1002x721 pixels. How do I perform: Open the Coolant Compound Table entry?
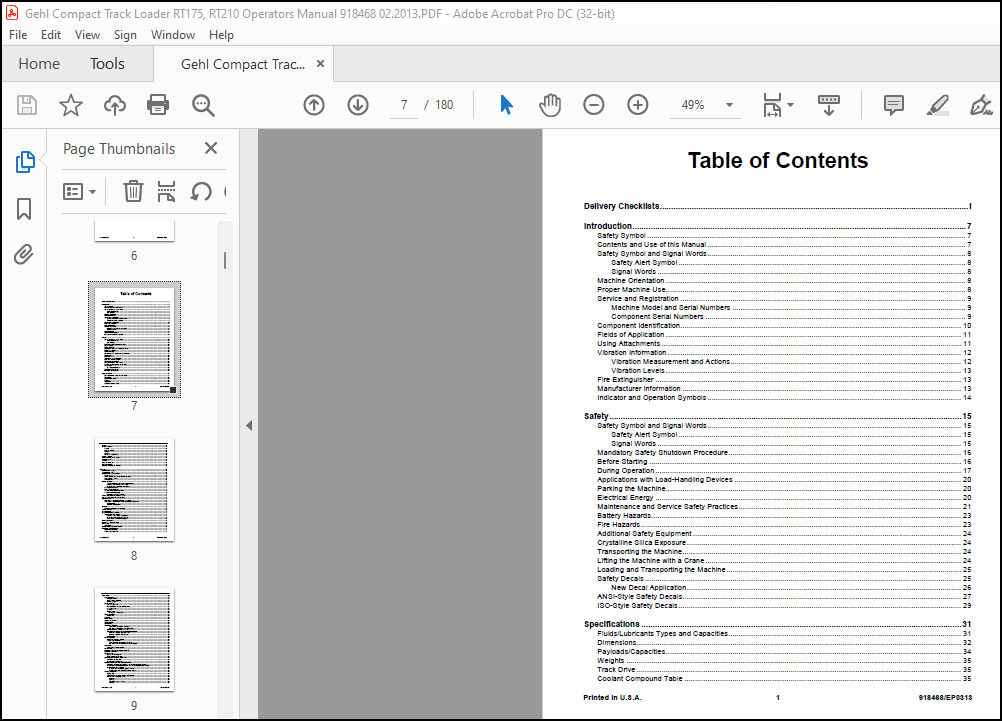[784, 679]
